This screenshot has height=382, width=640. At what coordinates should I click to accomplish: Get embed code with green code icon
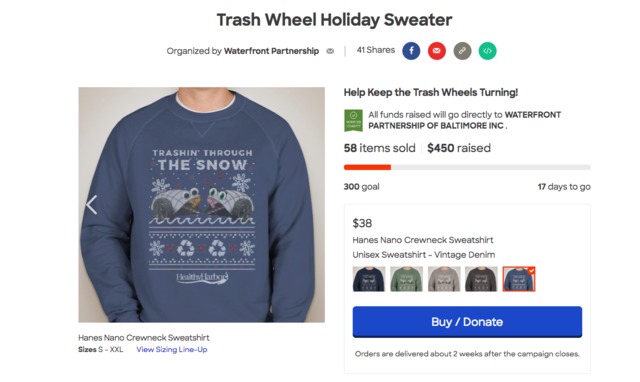click(487, 51)
